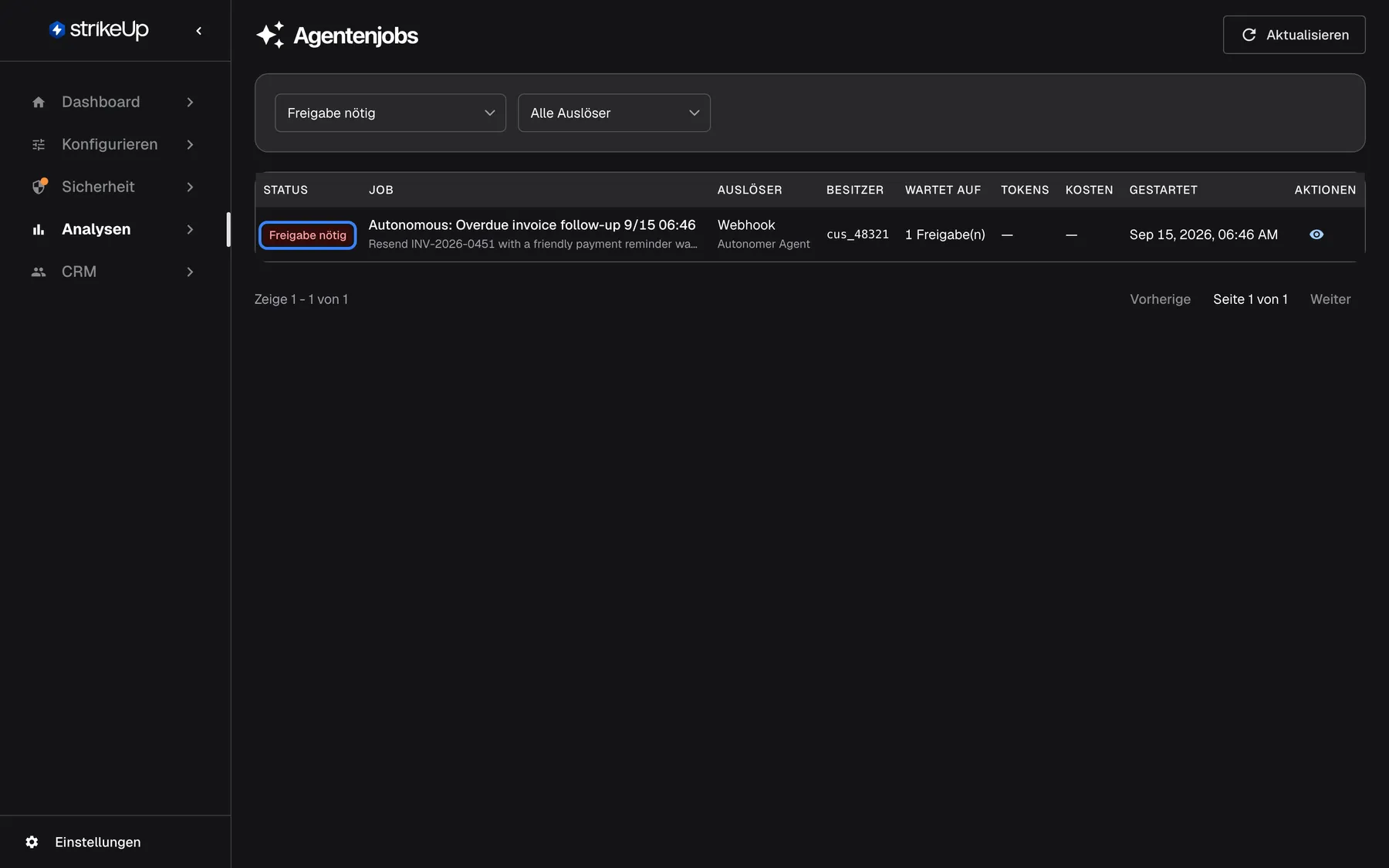The width and height of the screenshot is (1389, 868).
Task: Open the Konfigurieren menu item
Action: pyautogui.click(x=113, y=144)
